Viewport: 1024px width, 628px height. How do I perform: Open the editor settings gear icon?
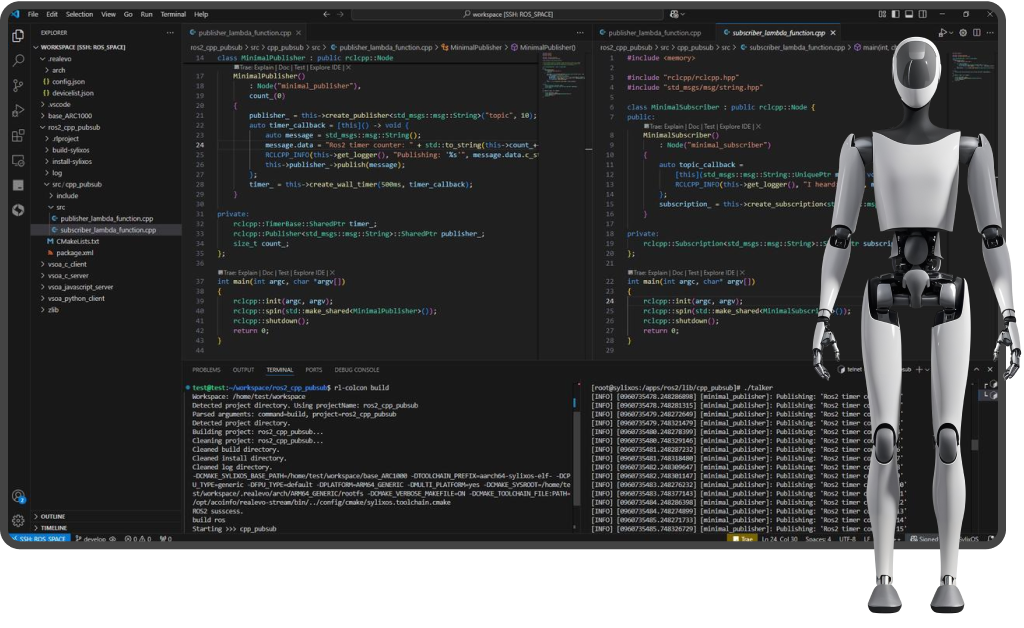click(963, 33)
